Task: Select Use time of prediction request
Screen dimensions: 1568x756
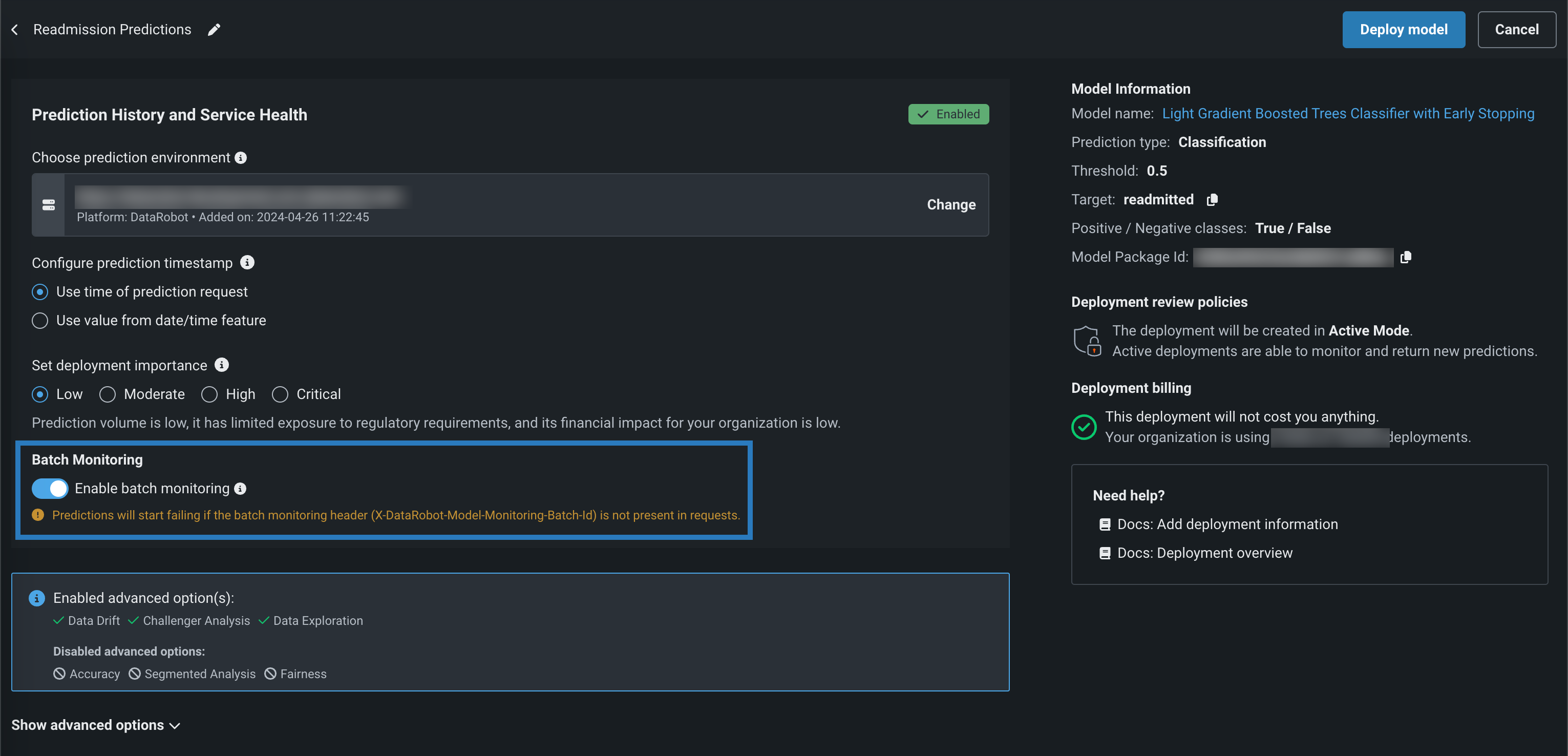Action: (40, 292)
